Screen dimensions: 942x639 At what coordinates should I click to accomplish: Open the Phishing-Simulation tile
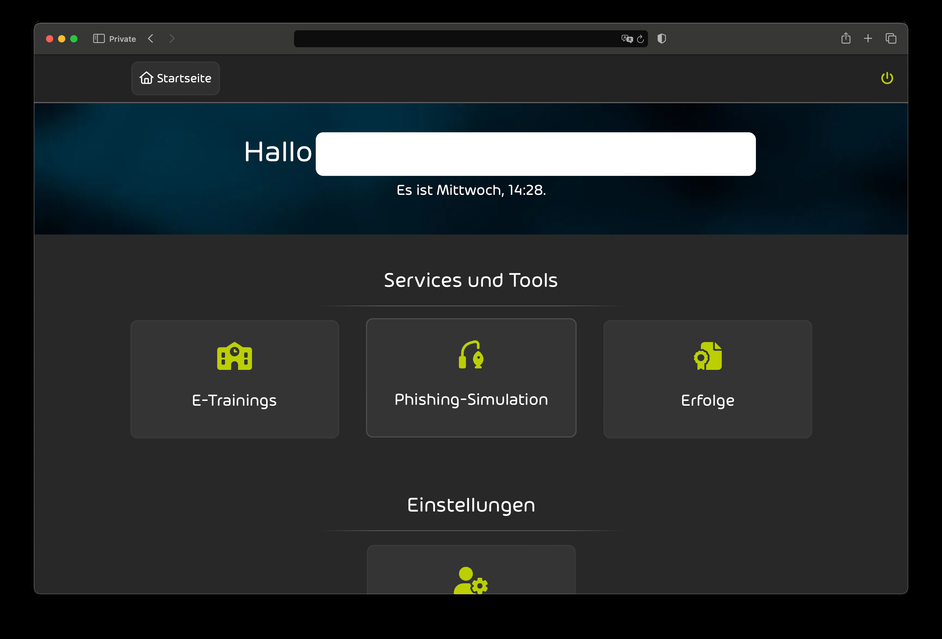[x=470, y=378]
